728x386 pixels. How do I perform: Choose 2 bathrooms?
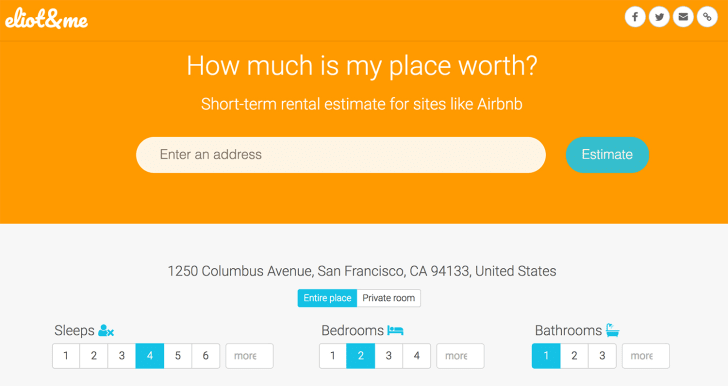(x=574, y=356)
